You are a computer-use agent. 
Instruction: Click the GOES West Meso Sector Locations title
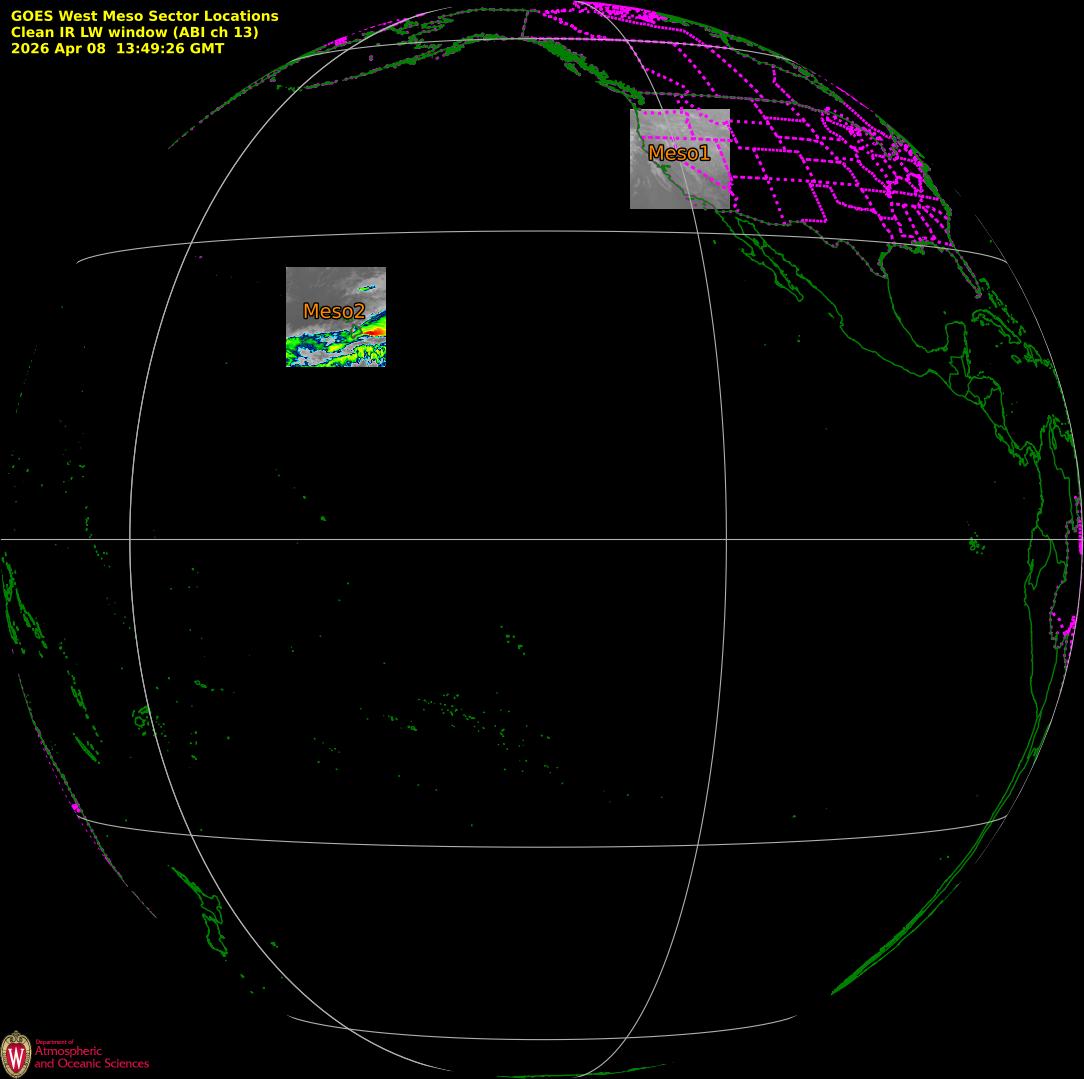click(x=144, y=16)
